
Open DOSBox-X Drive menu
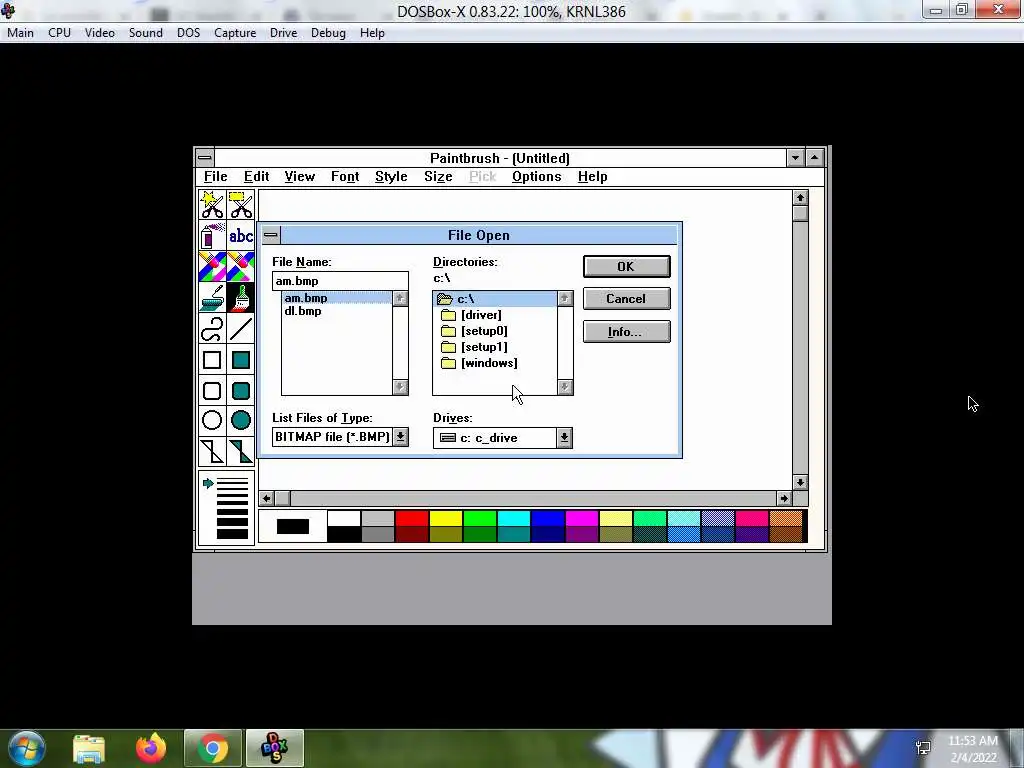coord(283,33)
